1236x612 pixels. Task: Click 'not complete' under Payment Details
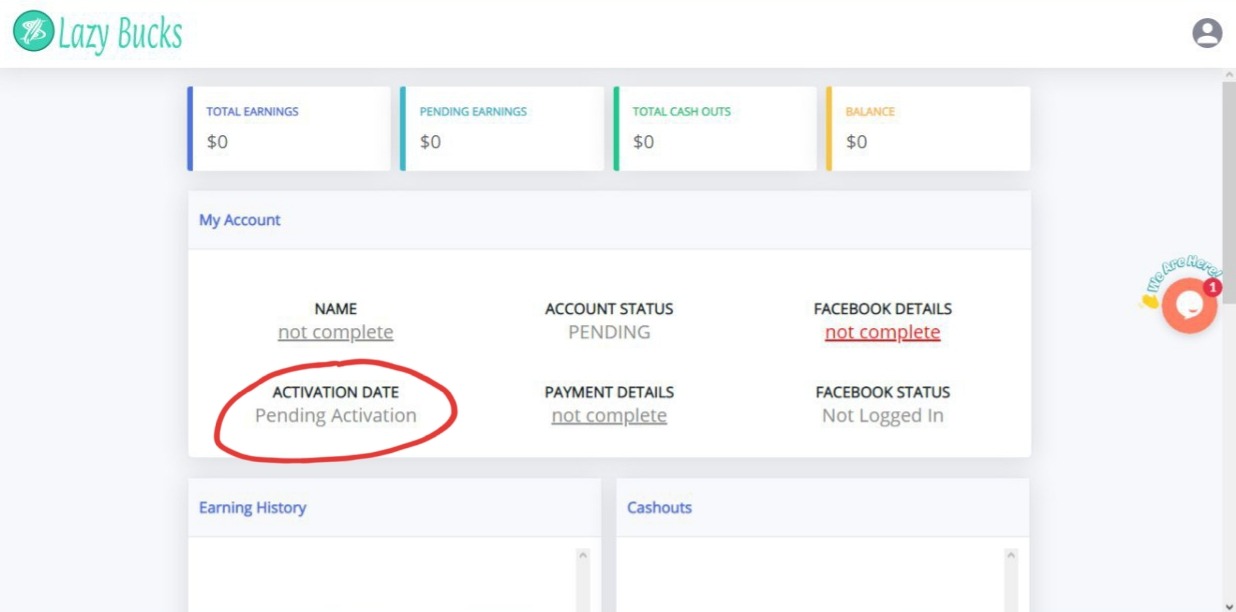[609, 416]
